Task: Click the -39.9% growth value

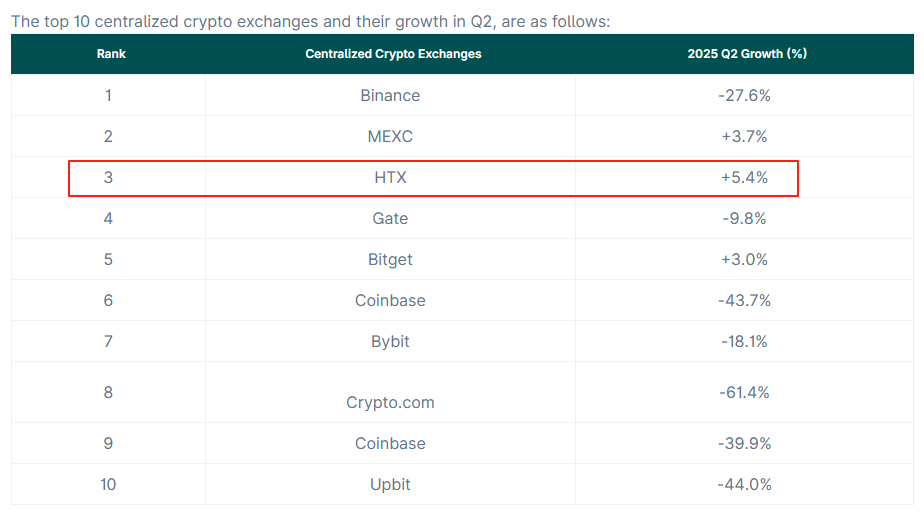Action: point(745,444)
